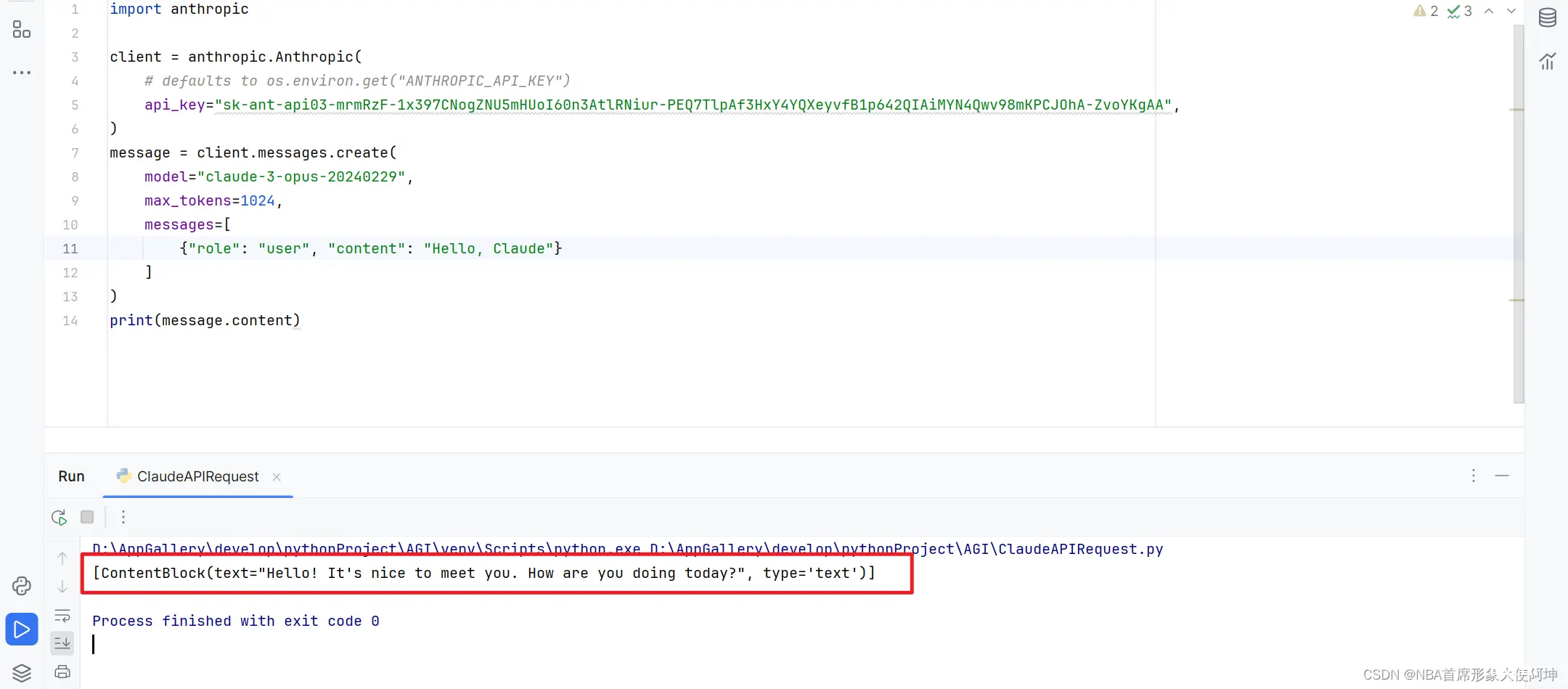Open run toolbar more actions menu
Viewport: 1568px width, 689px height.
coord(123,517)
